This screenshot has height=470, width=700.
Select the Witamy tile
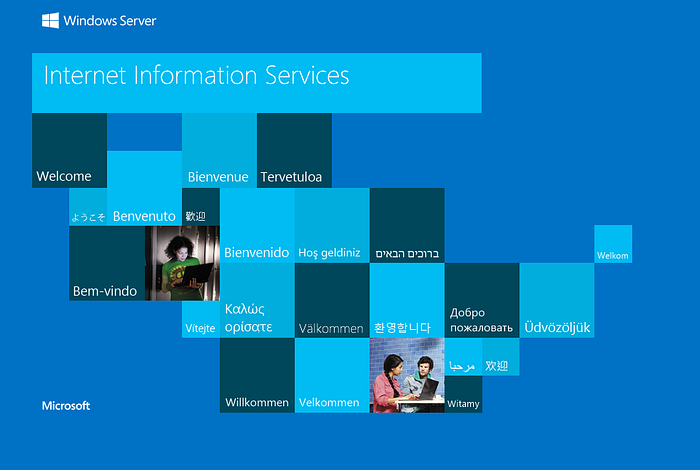463,394
